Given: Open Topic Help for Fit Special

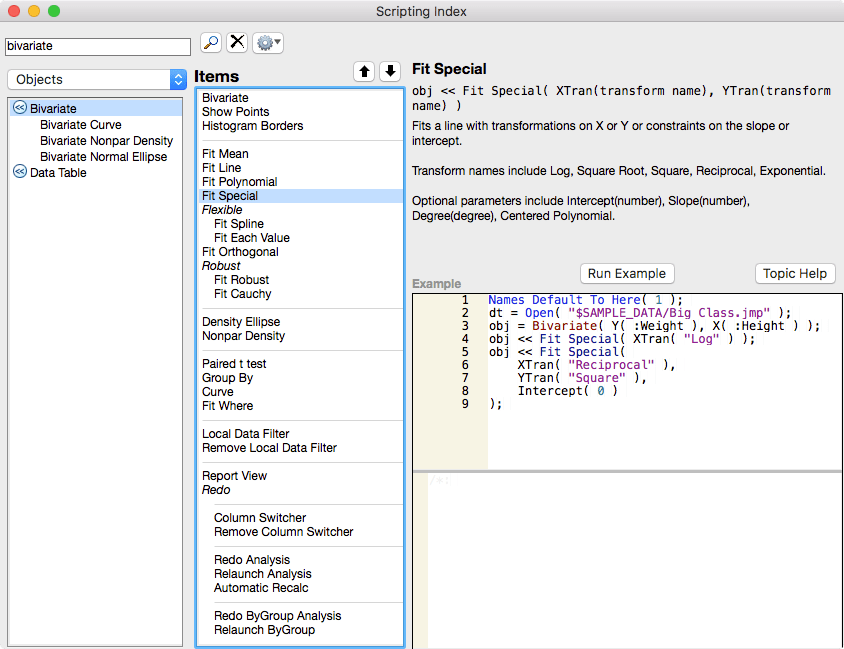Looking at the screenshot, I should point(795,273).
